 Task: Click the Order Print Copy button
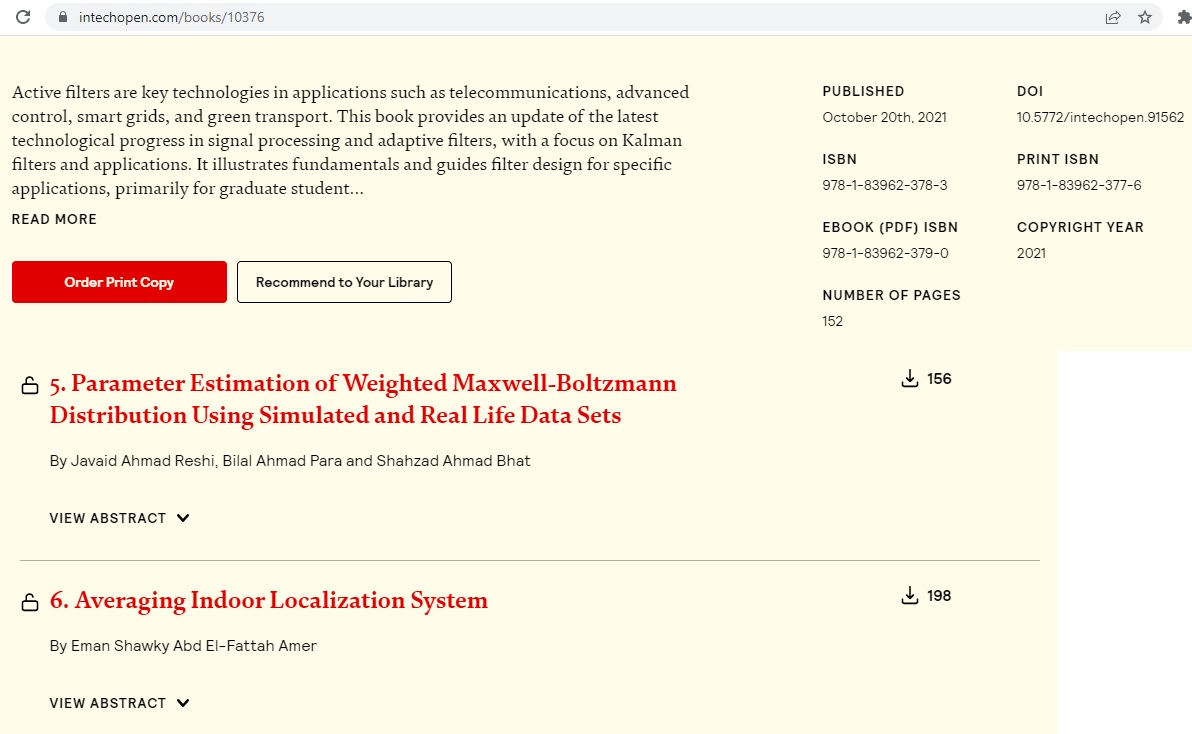[119, 282]
